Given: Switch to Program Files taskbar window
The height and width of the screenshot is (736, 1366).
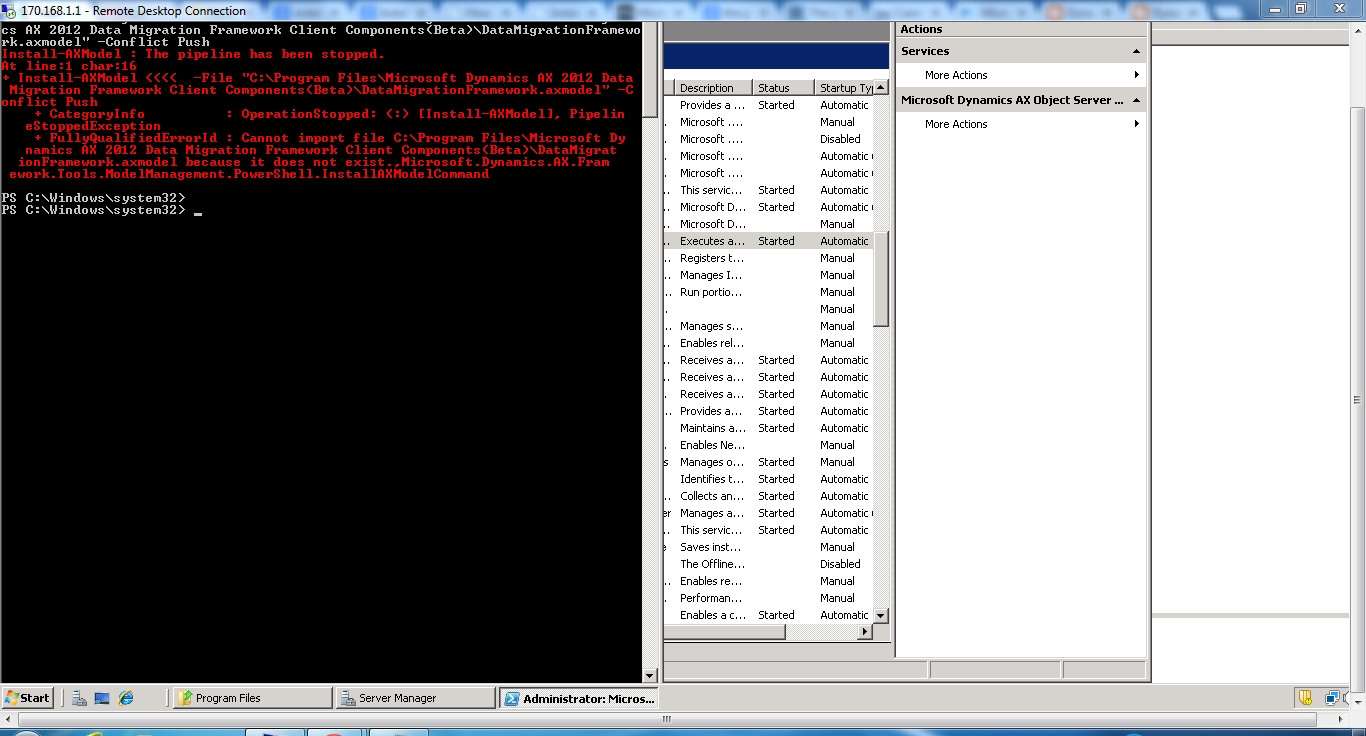Looking at the screenshot, I should (251, 698).
